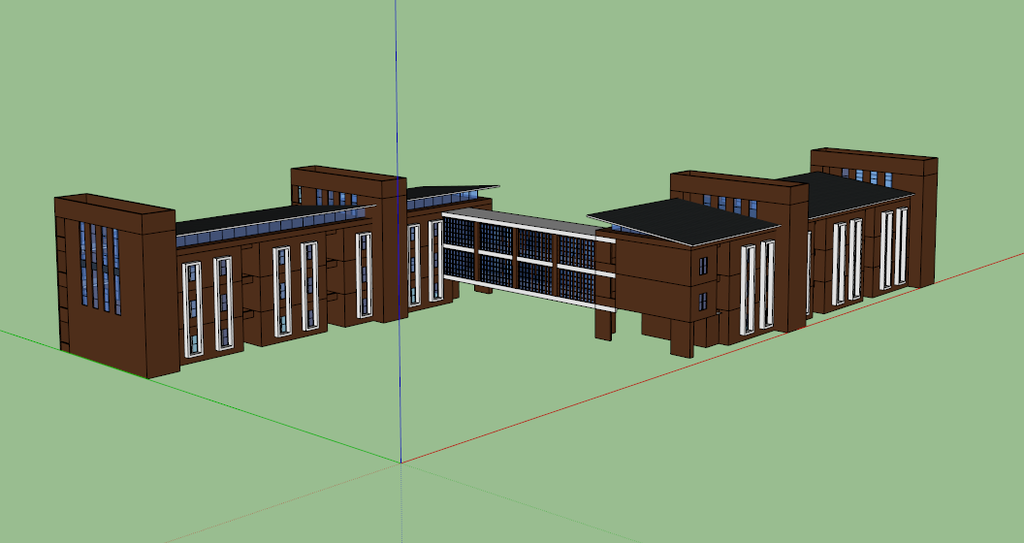Select the blue clerestory strip under the left roof

(260, 233)
